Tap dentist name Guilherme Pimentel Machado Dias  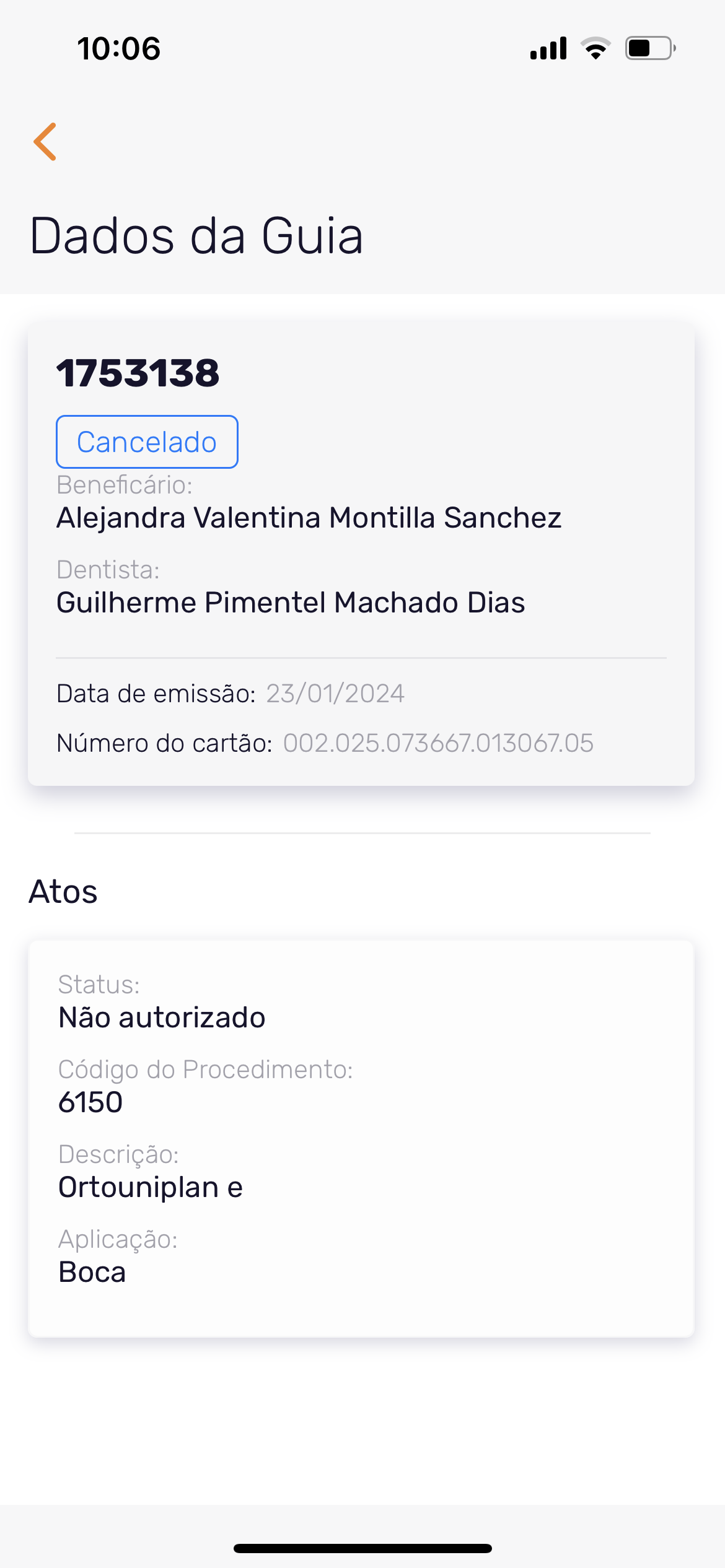point(291,603)
